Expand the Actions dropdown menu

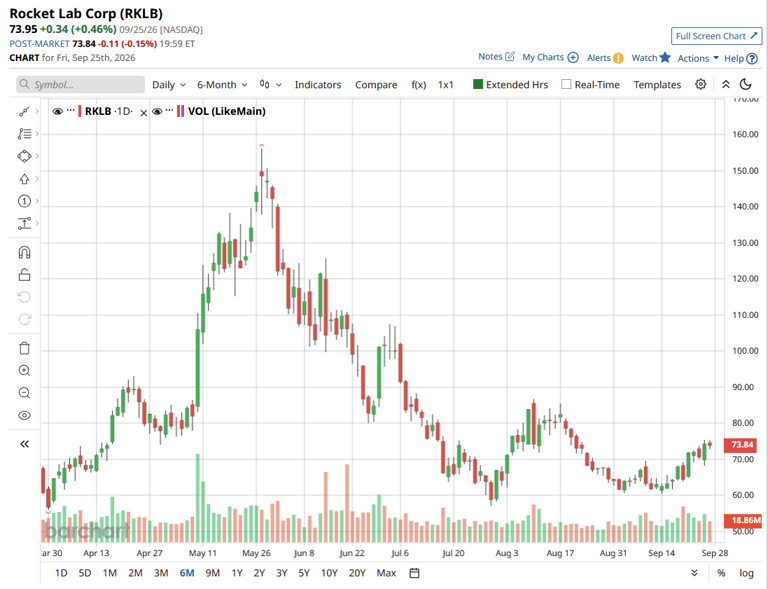click(698, 58)
